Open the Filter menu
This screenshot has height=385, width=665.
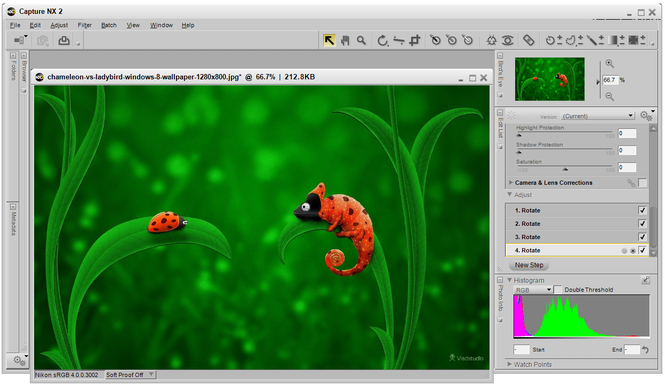[84, 25]
